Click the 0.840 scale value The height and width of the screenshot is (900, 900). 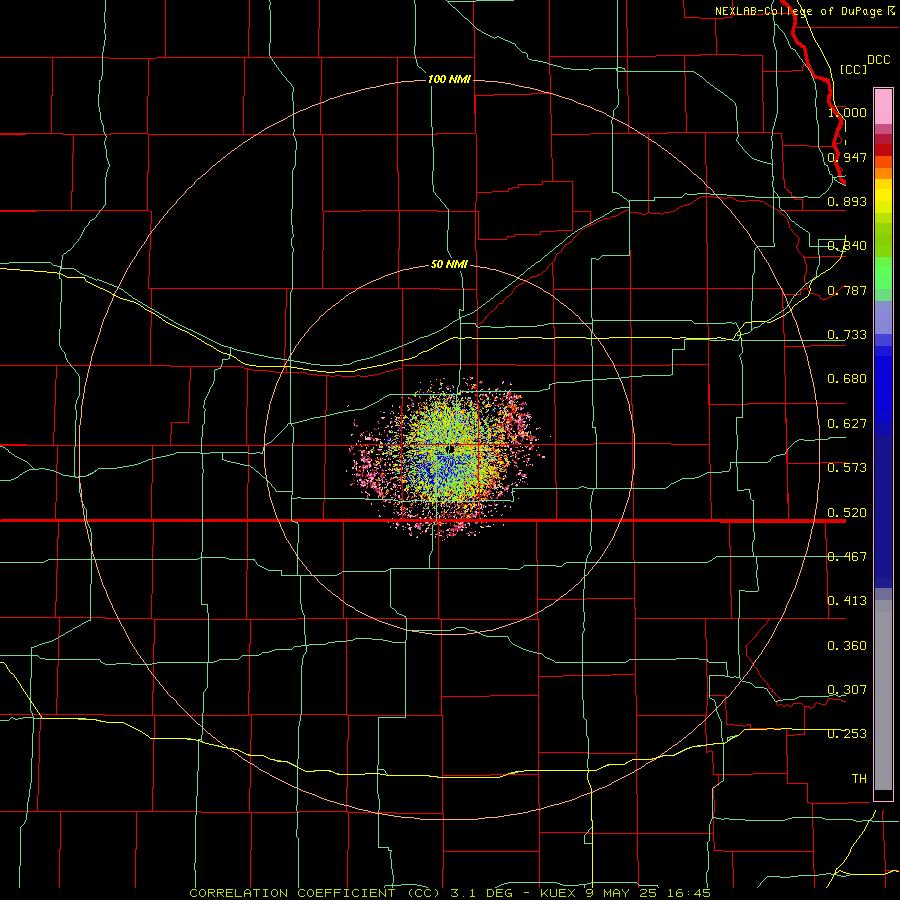(x=847, y=246)
